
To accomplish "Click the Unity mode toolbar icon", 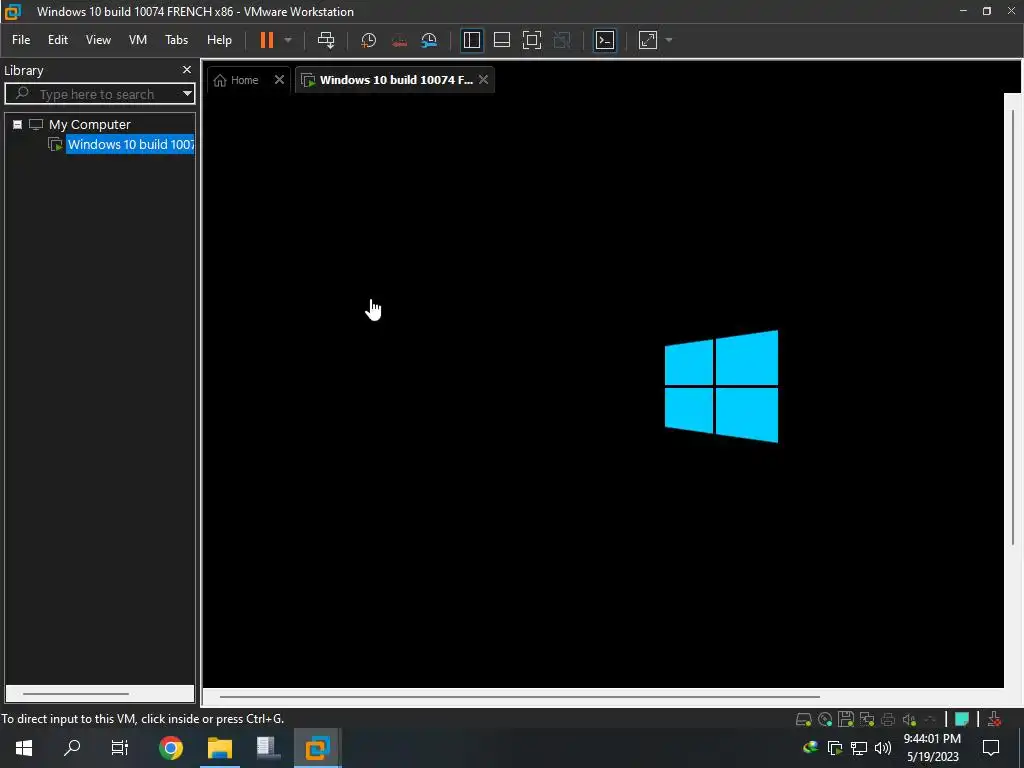I will [x=562, y=40].
